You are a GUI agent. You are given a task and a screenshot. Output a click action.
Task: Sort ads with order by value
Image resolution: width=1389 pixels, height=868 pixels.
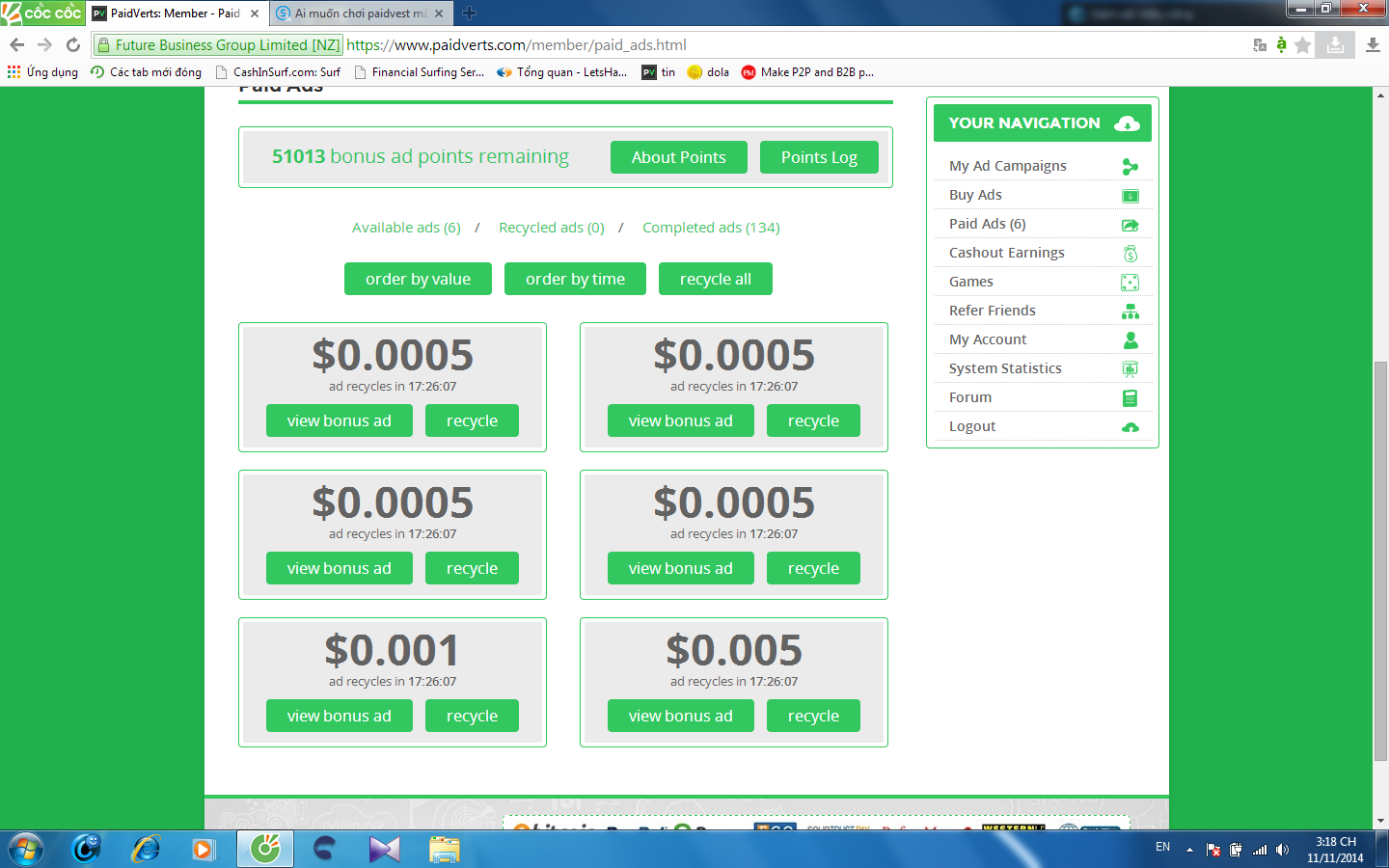418,279
